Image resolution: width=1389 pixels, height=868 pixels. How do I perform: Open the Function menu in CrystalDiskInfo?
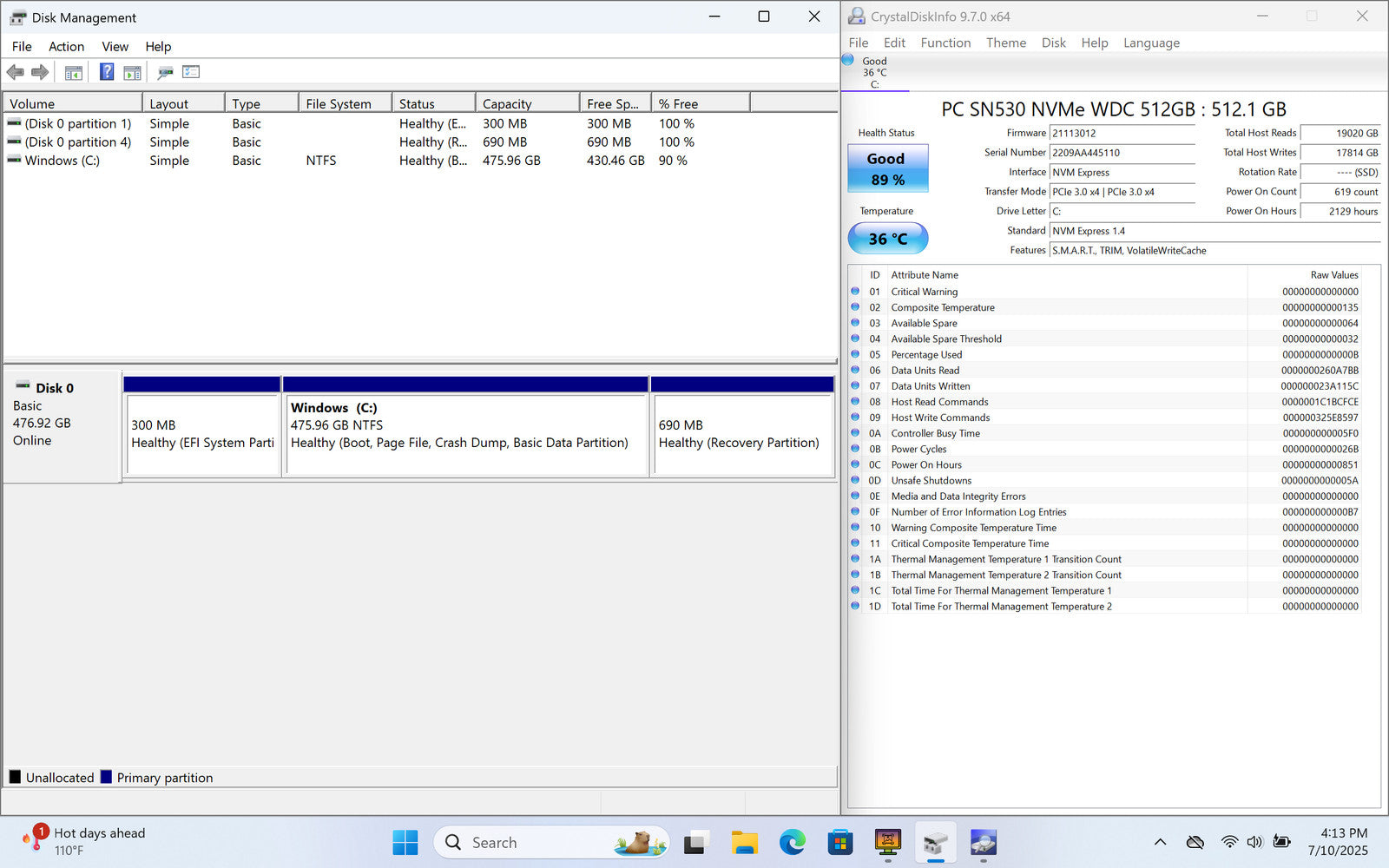tap(945, 43)
